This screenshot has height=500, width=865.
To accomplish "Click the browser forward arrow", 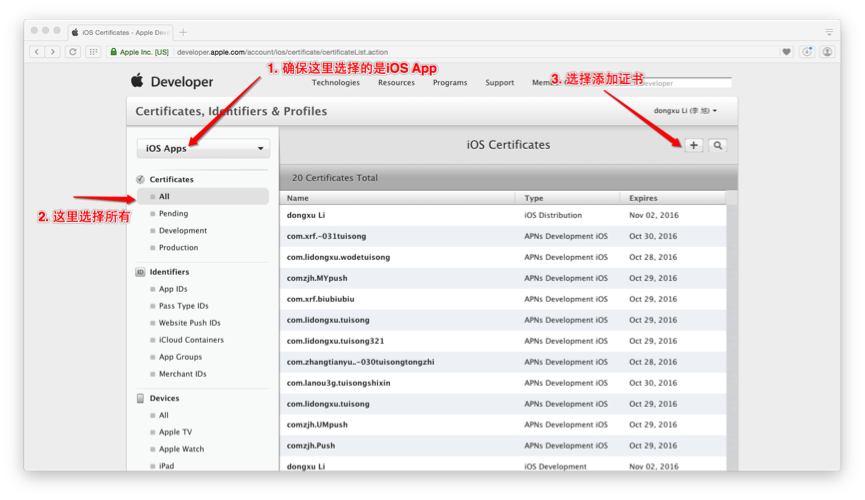I will pos(53,52).
